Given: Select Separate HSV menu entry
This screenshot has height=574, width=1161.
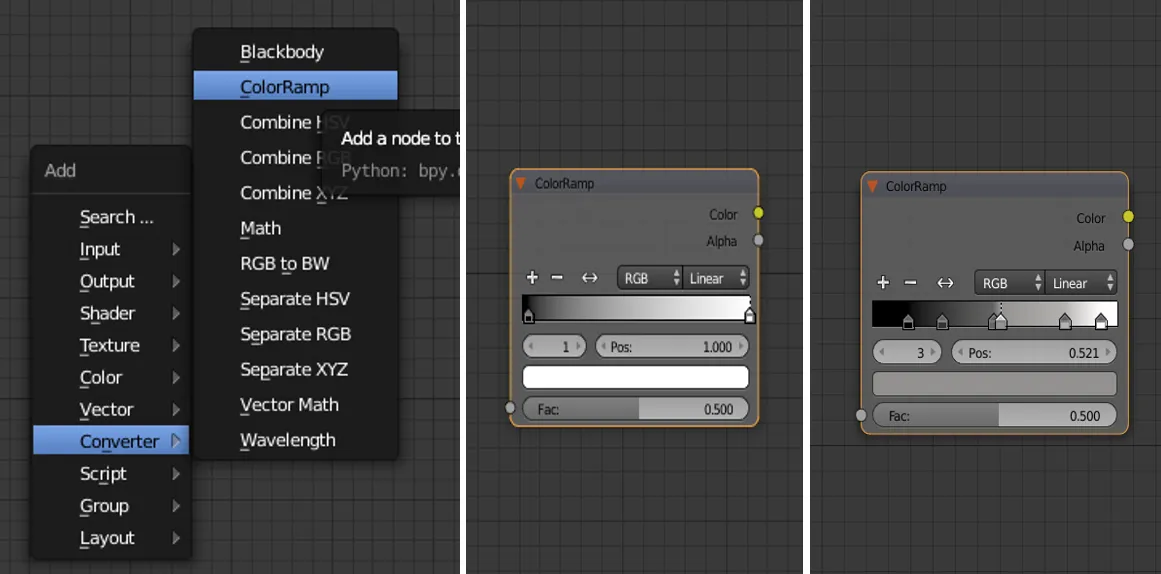Looking at the screenshot, I should (x=295, y=299).
